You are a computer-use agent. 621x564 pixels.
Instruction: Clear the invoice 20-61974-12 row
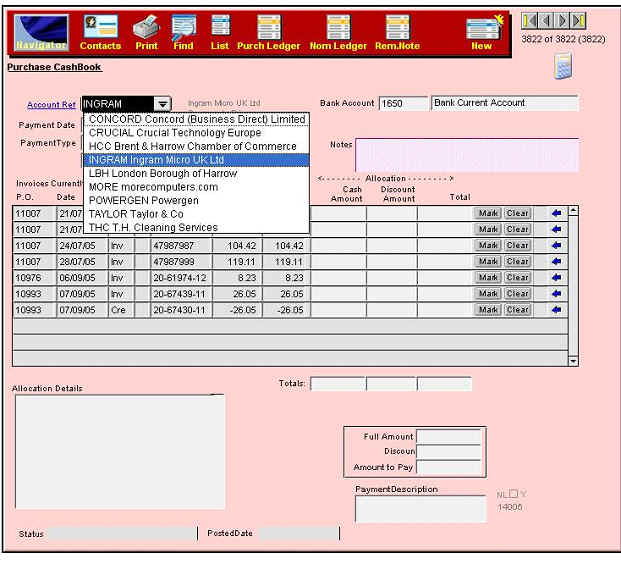518,278
